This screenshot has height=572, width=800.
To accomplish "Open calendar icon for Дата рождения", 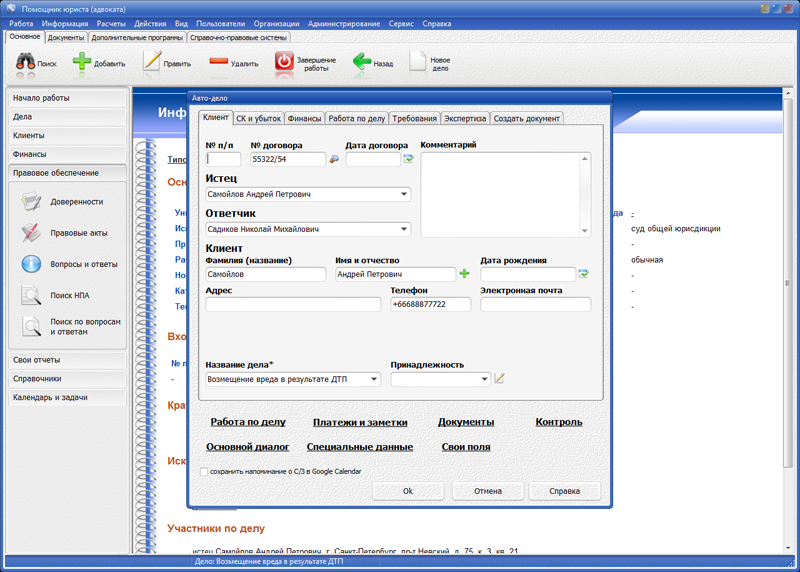I will click(584, 274).
